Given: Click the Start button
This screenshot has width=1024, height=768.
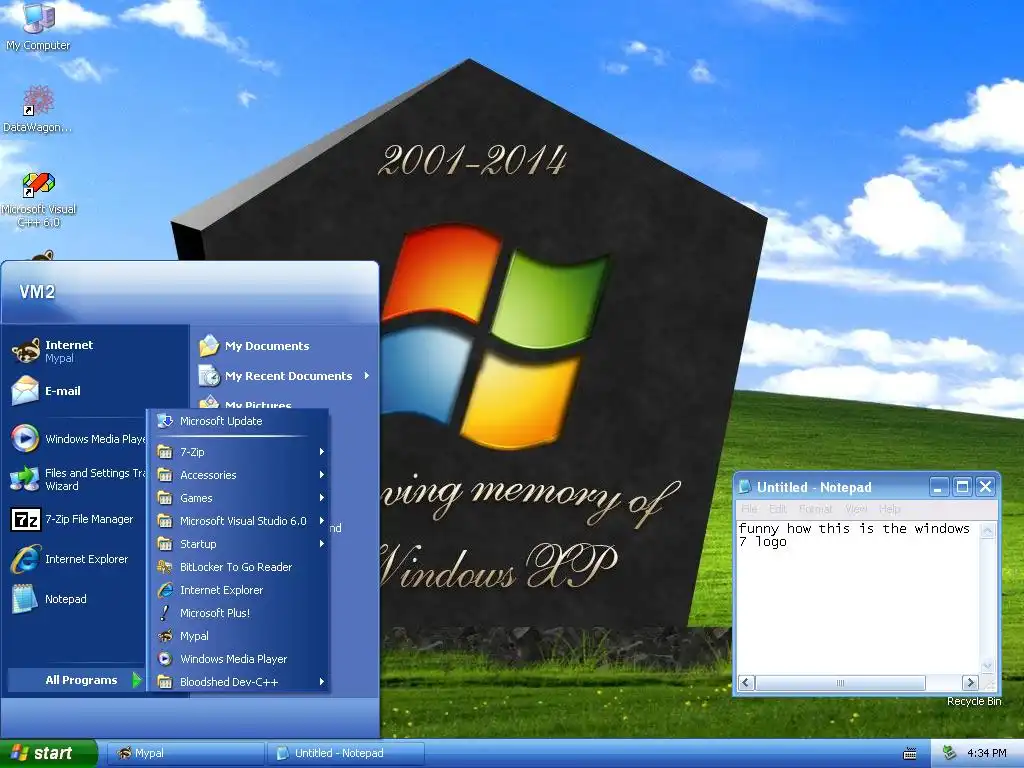Looking at the screenshot, I should (x=48, y=753).
